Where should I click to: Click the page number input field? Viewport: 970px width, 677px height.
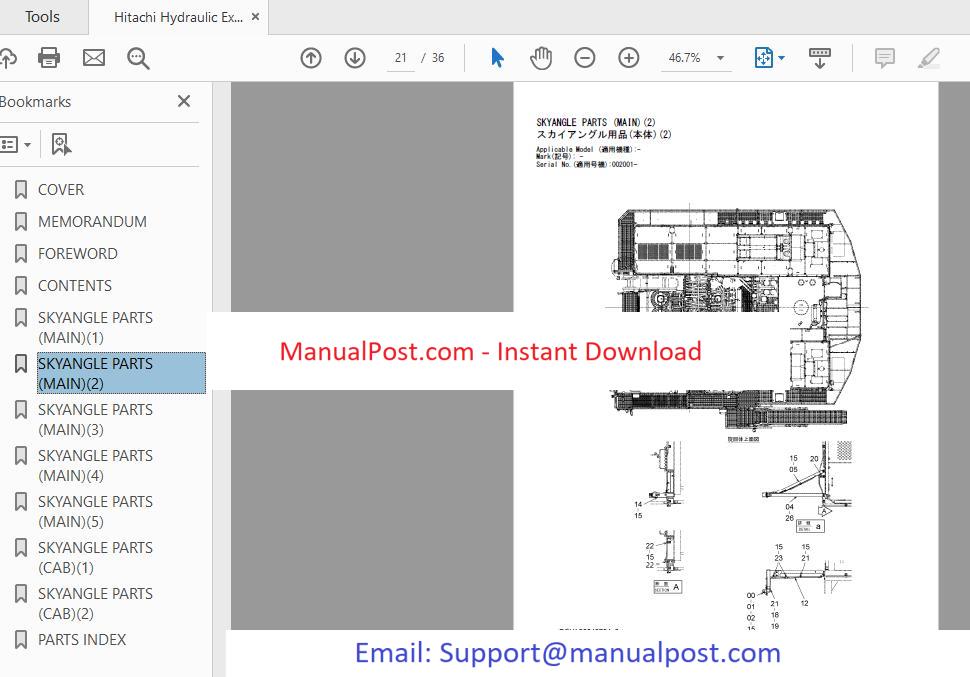coord(401,58)
